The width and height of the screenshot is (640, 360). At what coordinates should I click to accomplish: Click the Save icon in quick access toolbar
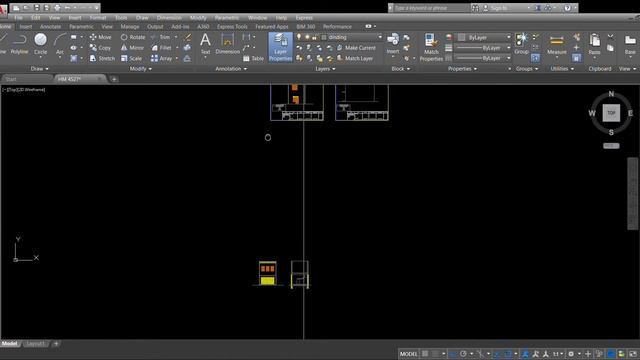(x=36, y=8)
